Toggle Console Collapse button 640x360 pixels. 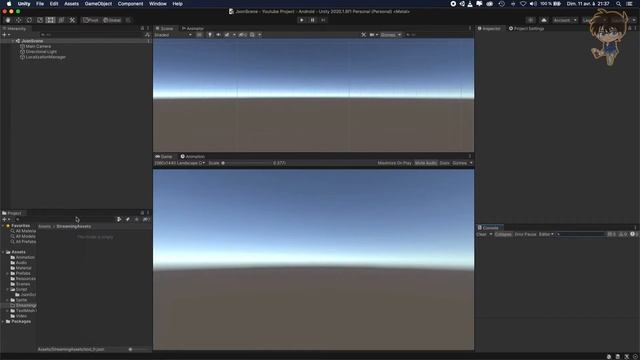(x=503, y=234)
